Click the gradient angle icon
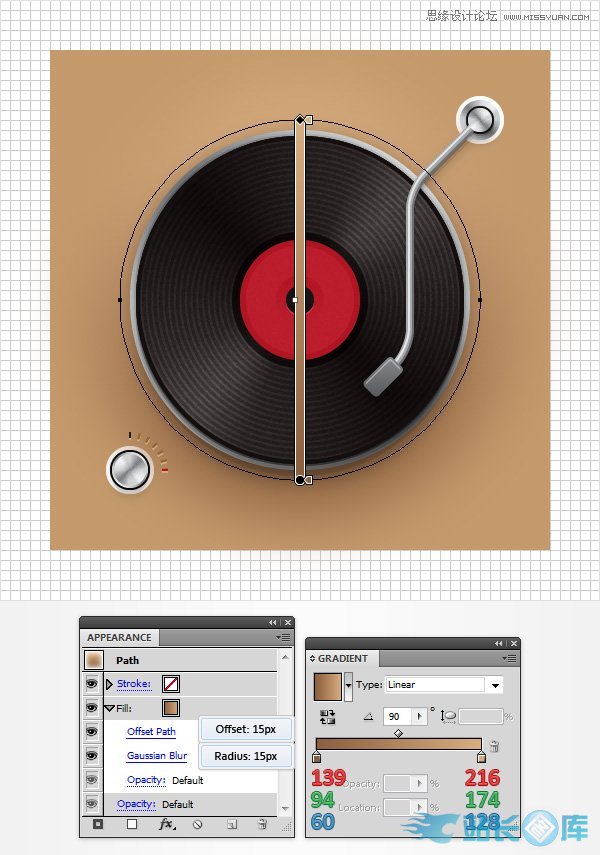 [369, 716]
